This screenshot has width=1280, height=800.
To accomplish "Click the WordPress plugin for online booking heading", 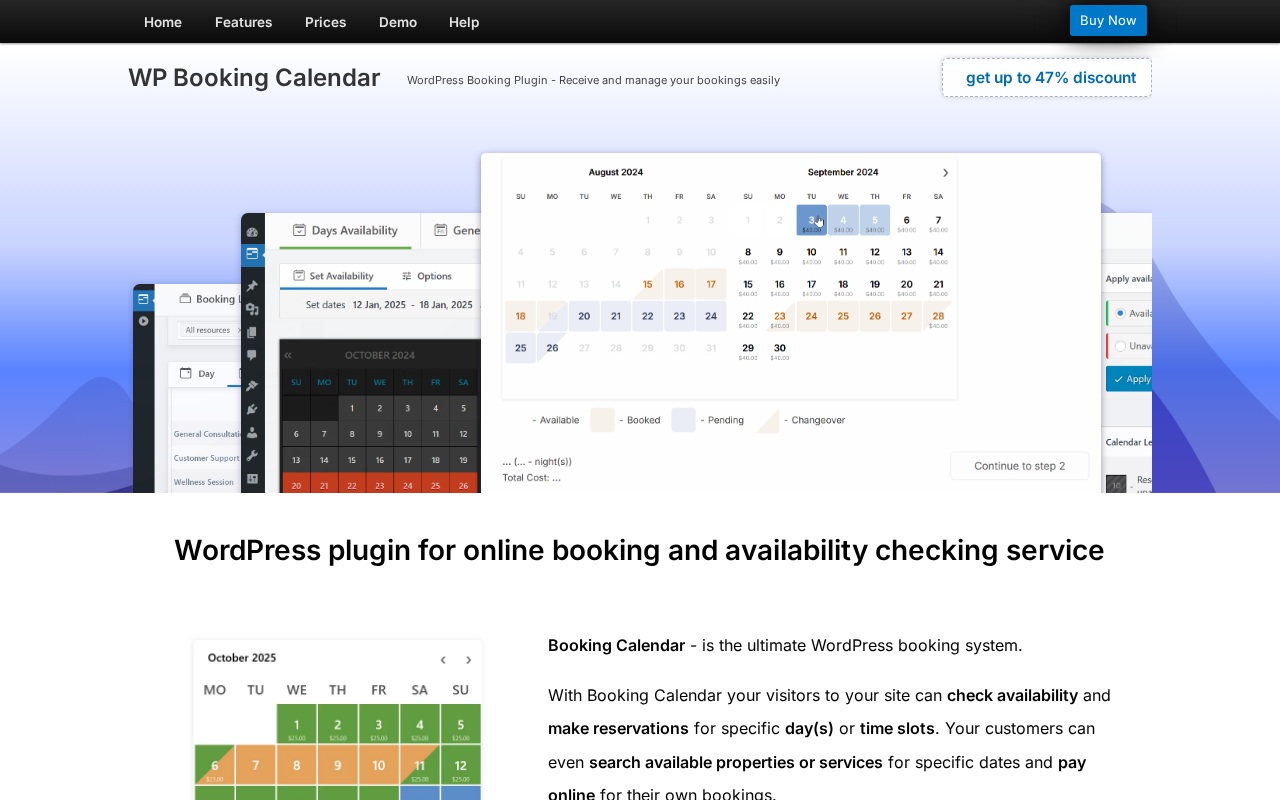I will pyautogui.click(x=639, y=551).
